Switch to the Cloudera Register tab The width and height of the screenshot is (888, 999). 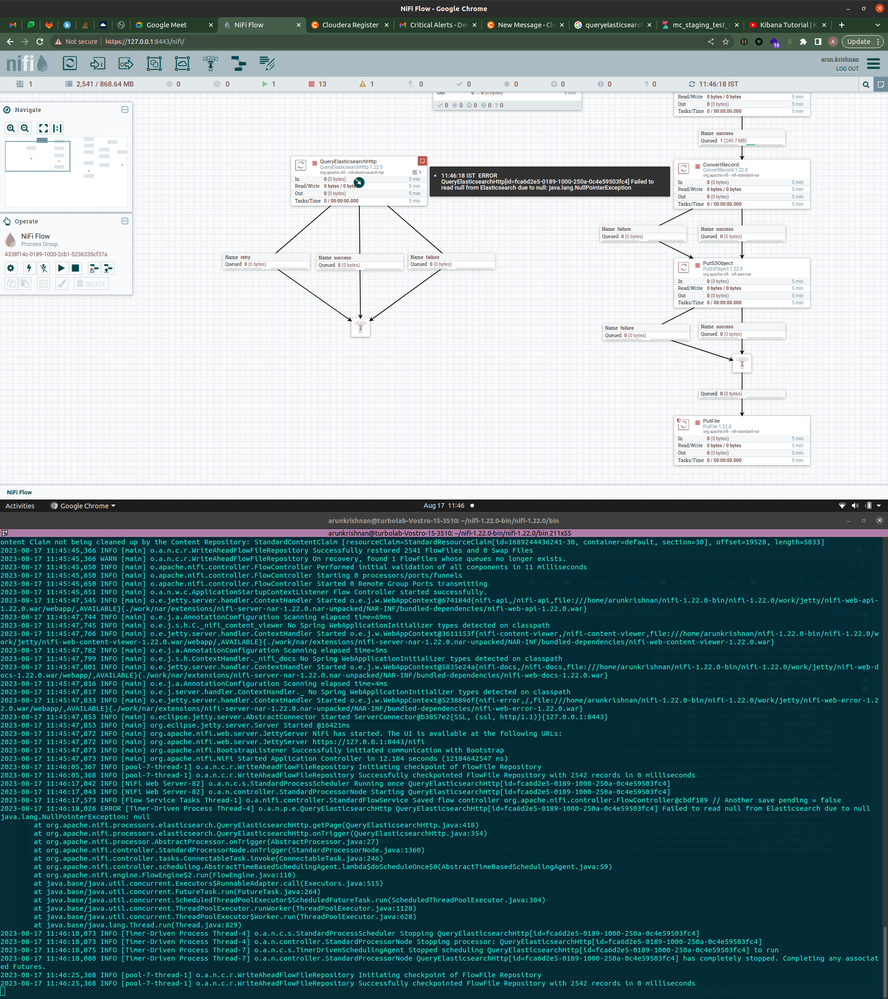(350, 25)
